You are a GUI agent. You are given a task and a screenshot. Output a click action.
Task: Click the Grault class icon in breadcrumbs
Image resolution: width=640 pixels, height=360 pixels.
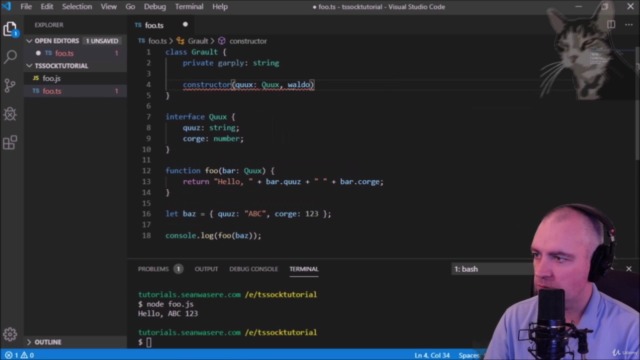(180, 41)
